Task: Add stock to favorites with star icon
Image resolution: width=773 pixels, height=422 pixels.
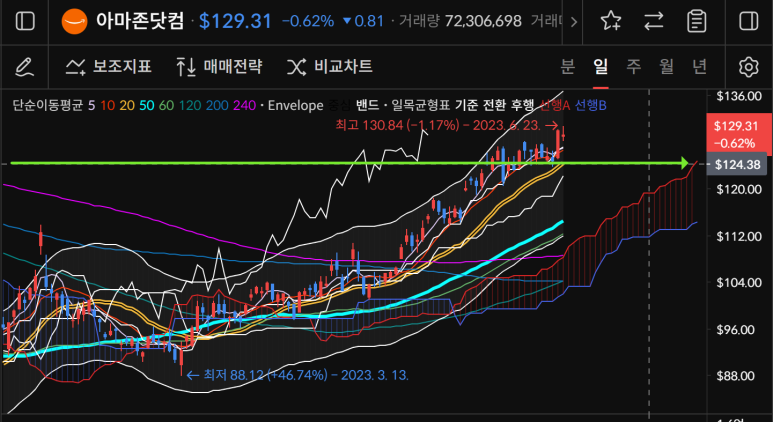Action: click(x=610, y=21)
